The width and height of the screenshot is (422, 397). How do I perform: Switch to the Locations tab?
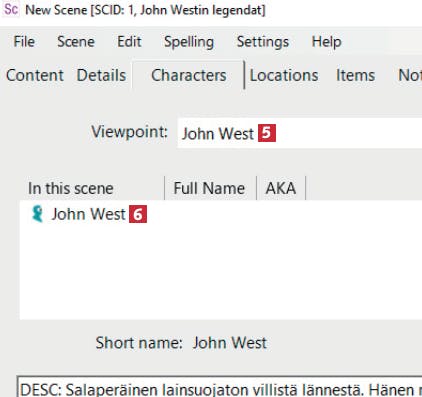(x=284, y=75)
